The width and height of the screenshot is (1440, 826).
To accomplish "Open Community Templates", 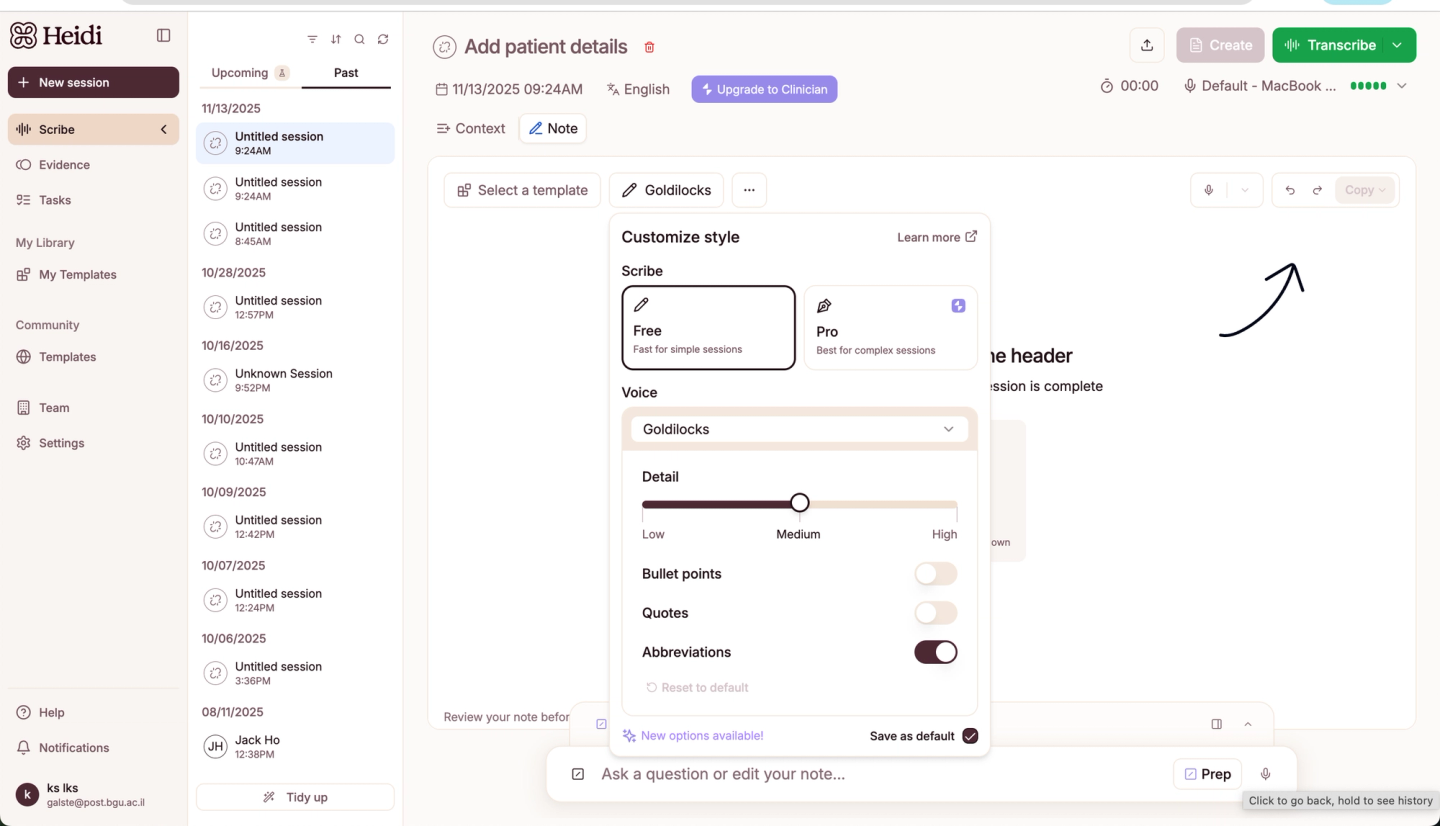I will click(93, 357).
